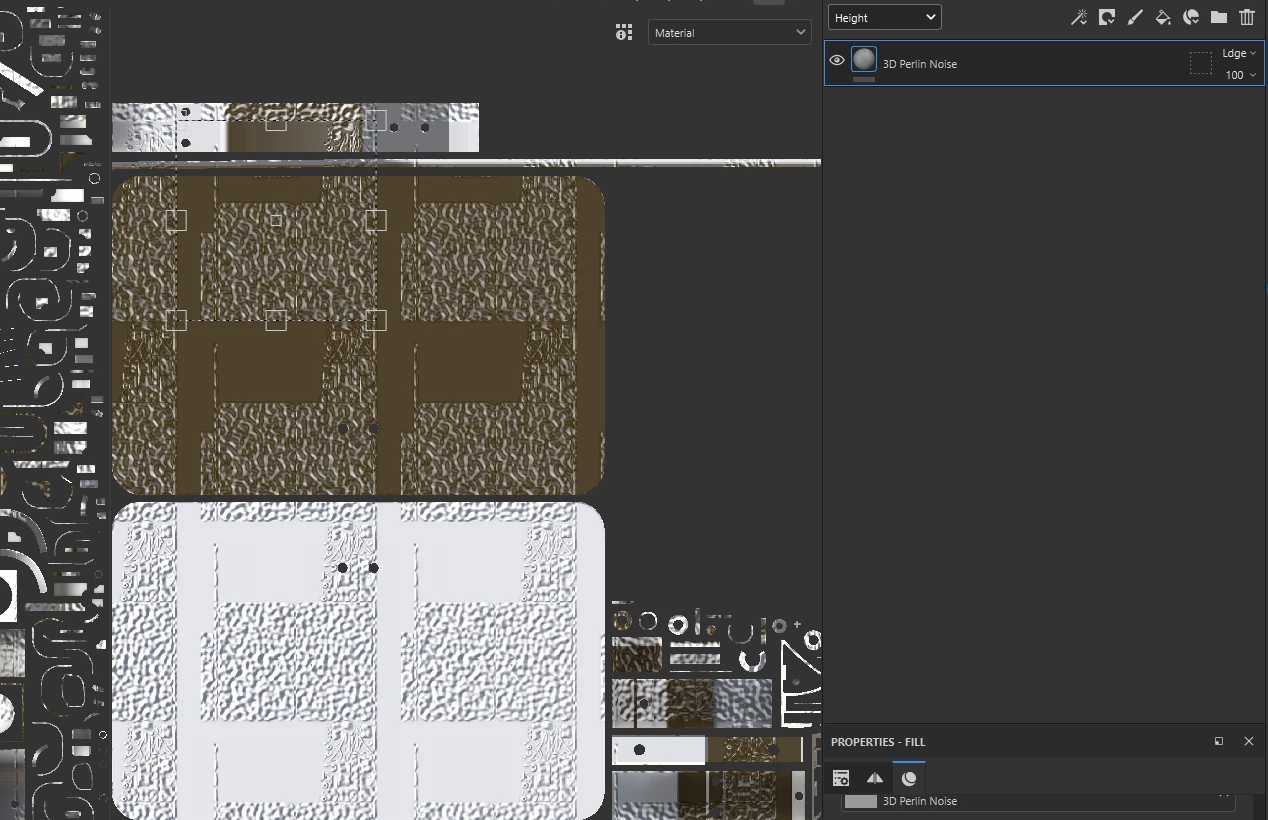Click the 3D Perlin Noise fill resource button
The height and width of the screenshot is (820, 1268).
tap(1039, 801)
